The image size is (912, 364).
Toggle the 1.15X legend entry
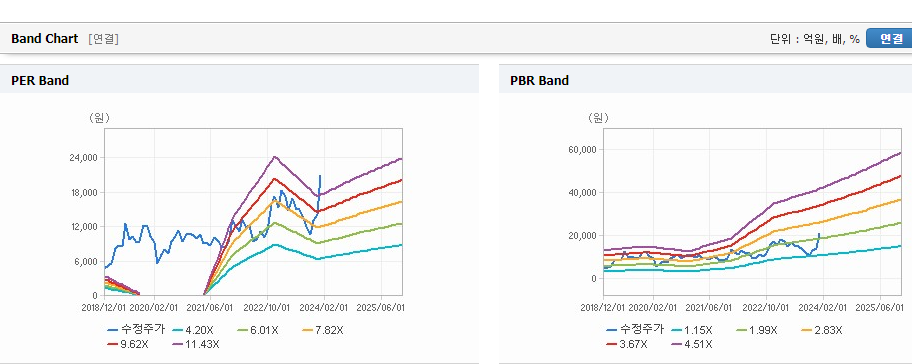coord(692,330)
